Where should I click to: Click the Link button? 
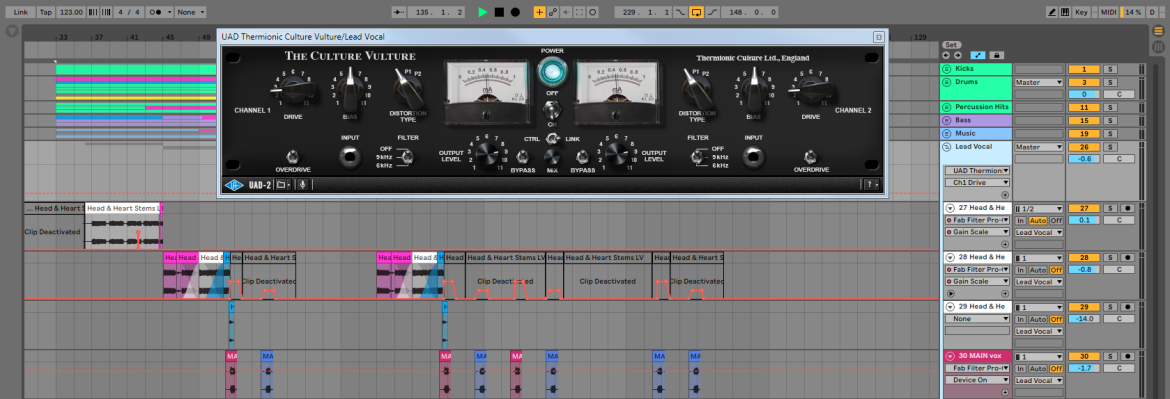point(21,12)
